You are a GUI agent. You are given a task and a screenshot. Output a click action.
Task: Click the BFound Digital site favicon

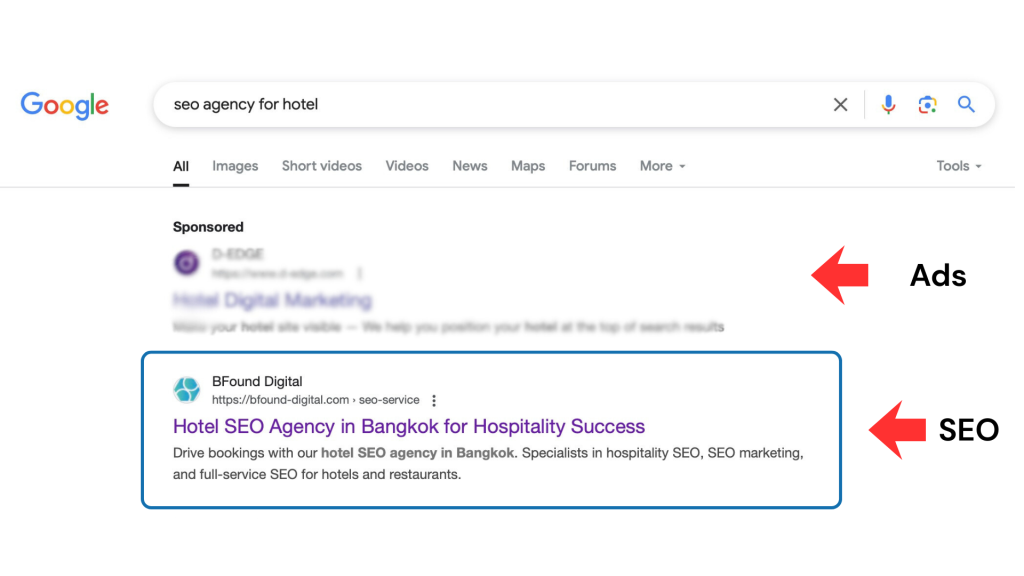[187, 390]
